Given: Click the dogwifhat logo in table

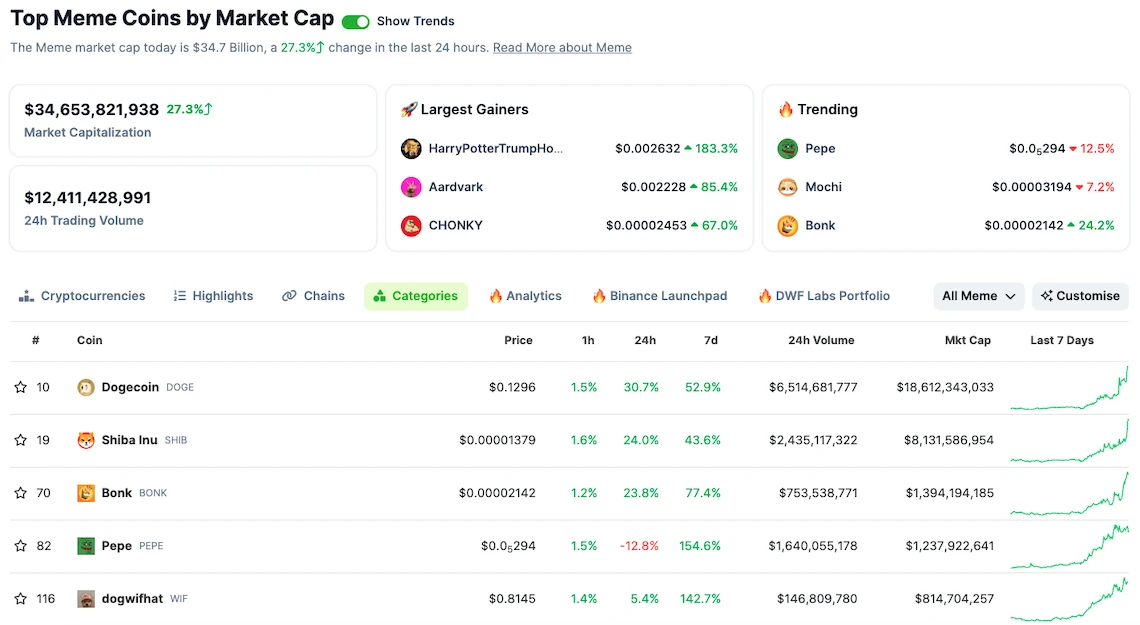Looking at the screenshot, I should point(86,599).
